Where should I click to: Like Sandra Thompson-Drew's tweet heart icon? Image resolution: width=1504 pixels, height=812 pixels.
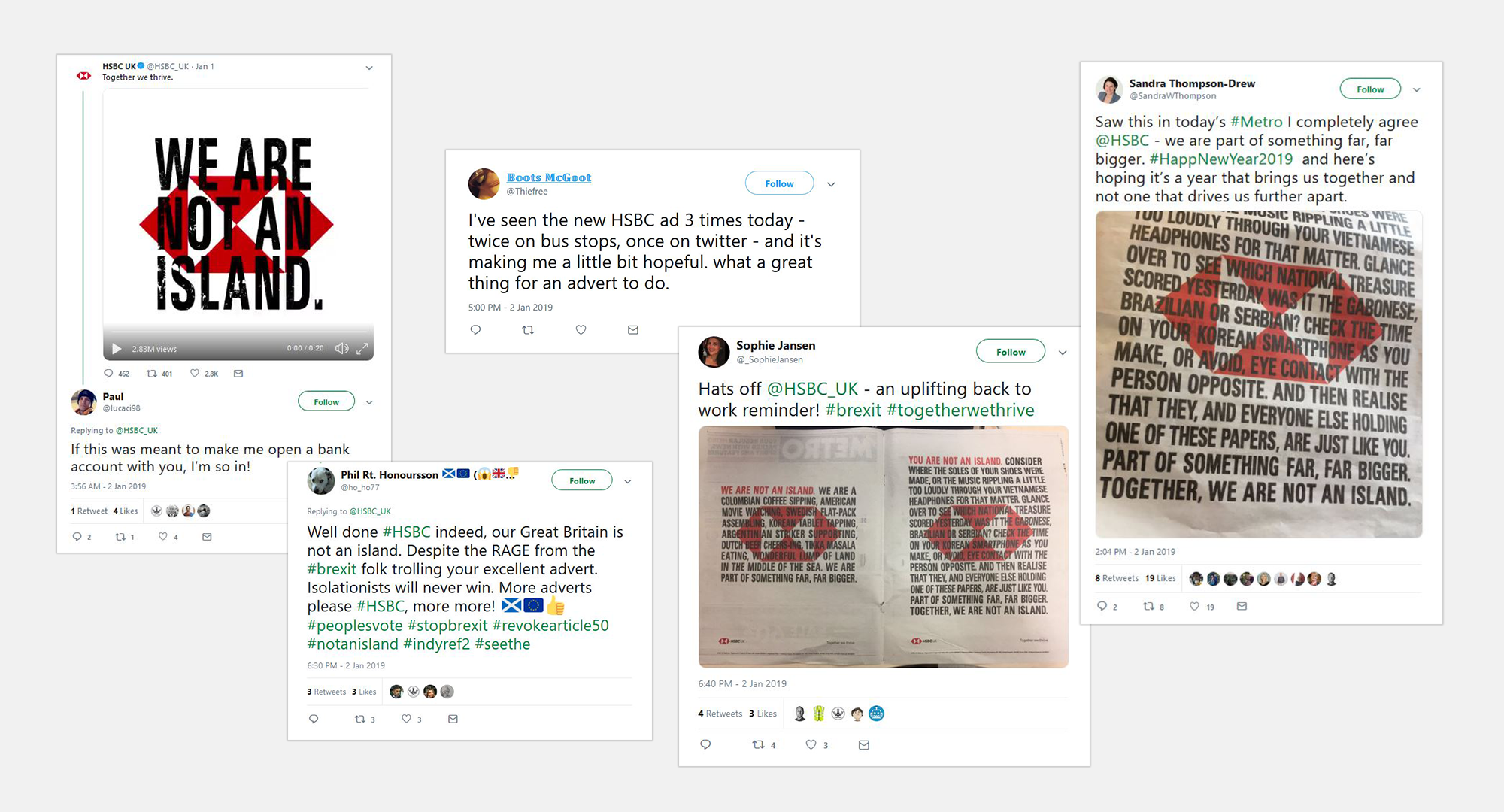(1194, 606)
